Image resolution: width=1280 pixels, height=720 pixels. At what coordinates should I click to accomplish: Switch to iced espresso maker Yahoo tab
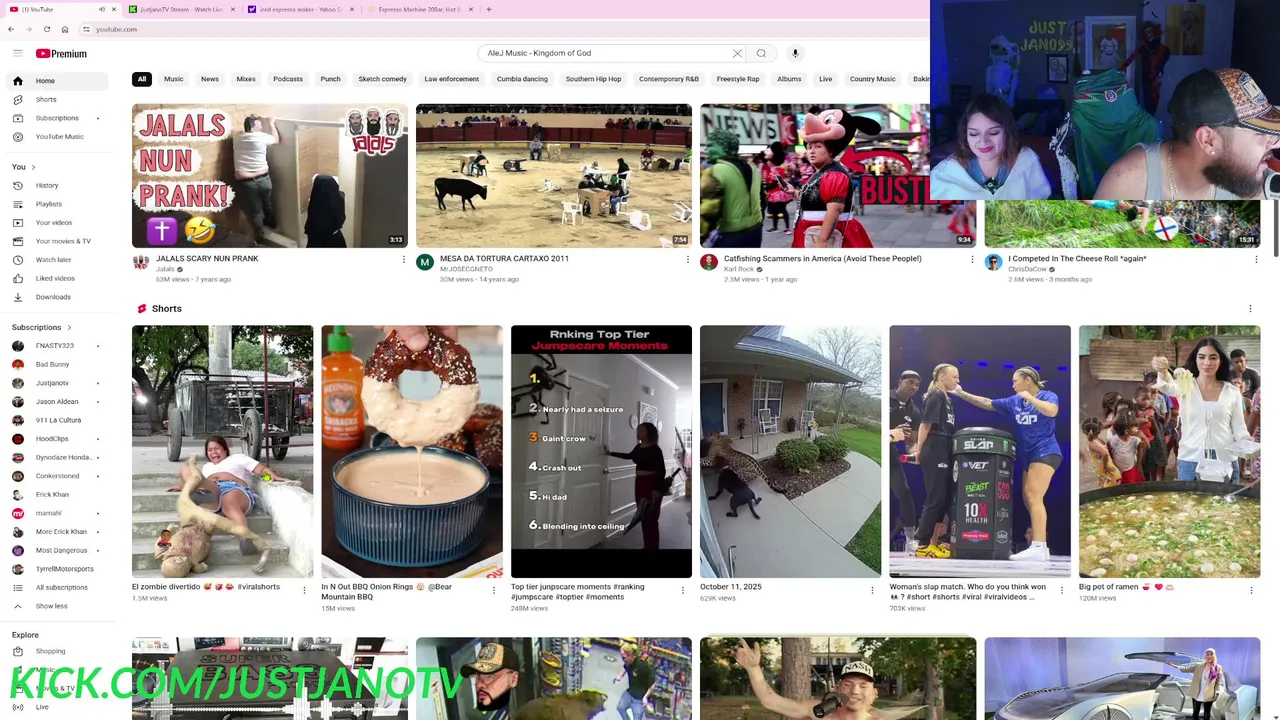[300, 9]
